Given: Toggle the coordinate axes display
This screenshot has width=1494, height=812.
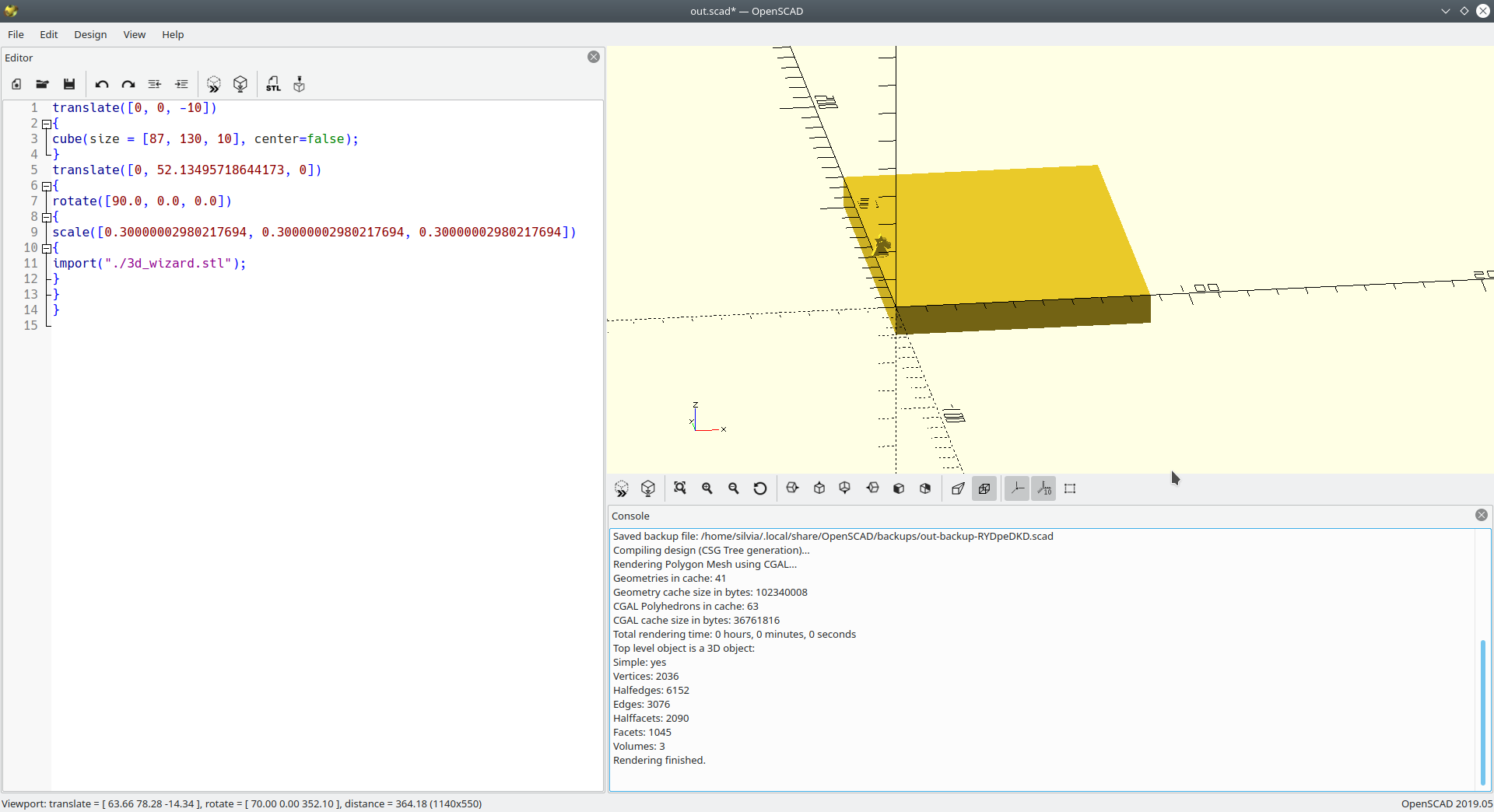Looking at the screenshot, I should (1017, 488).
